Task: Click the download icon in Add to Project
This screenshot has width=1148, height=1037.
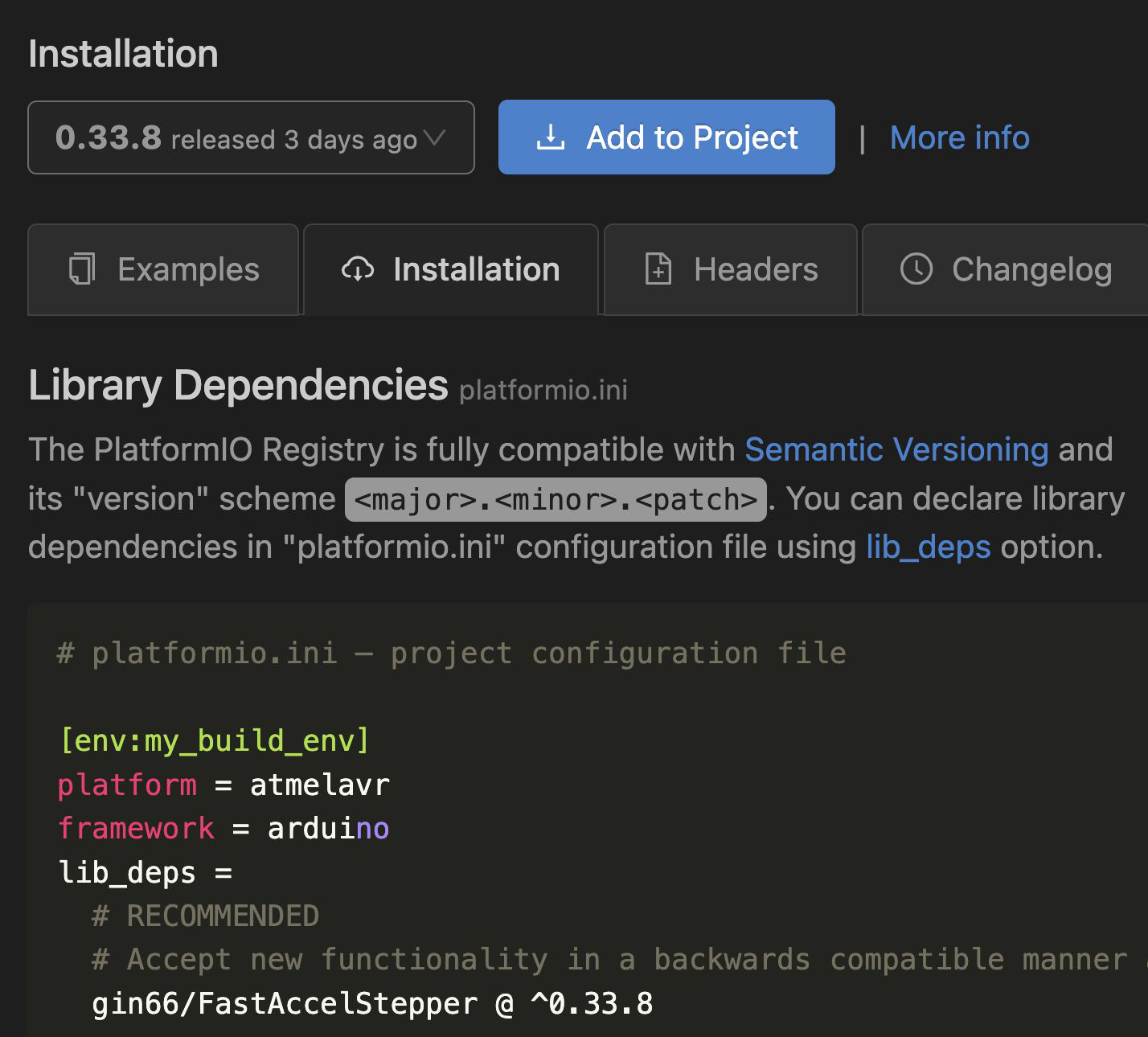Action: click(x=551, y=137)
